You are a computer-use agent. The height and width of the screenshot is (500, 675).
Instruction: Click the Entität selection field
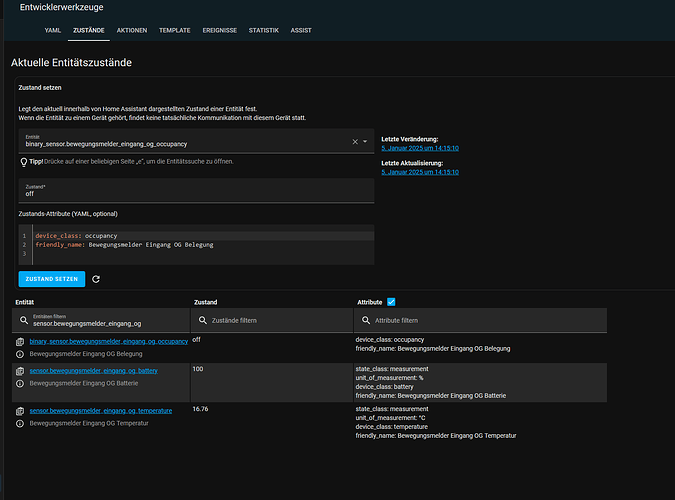coord(196,141)
